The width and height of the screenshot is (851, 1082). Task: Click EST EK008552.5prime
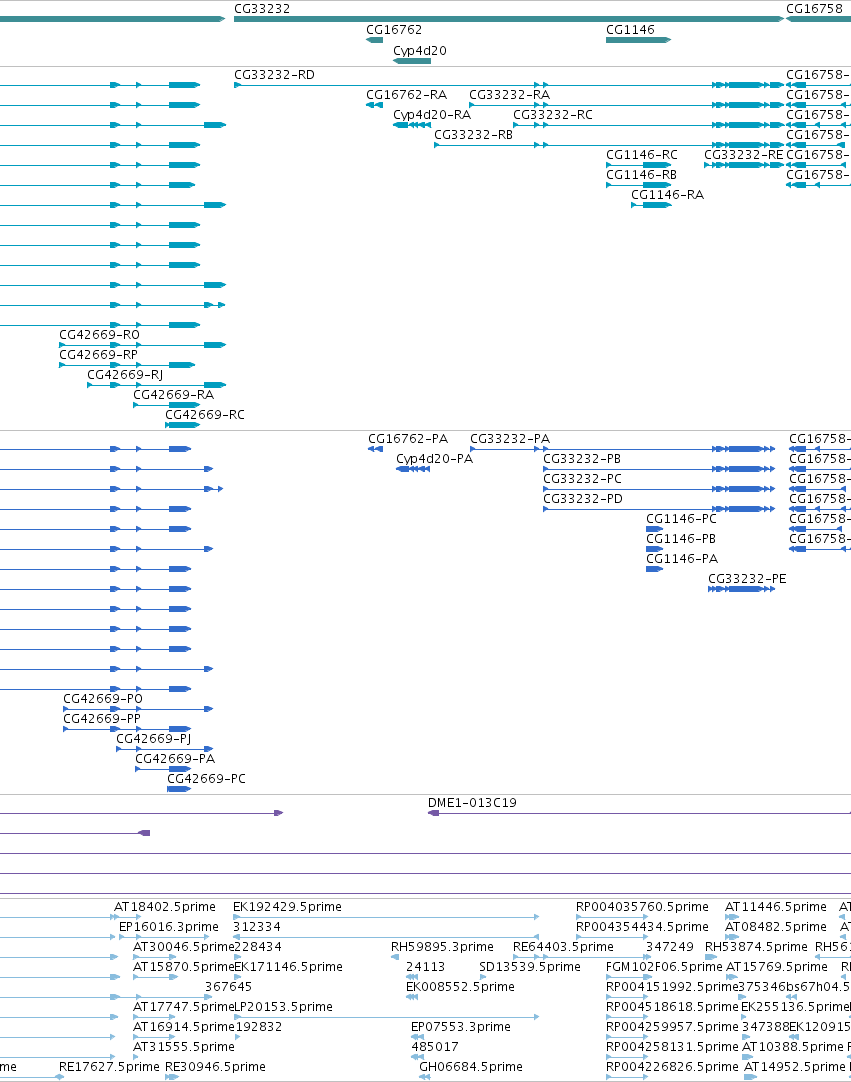(x=412, y=997)
